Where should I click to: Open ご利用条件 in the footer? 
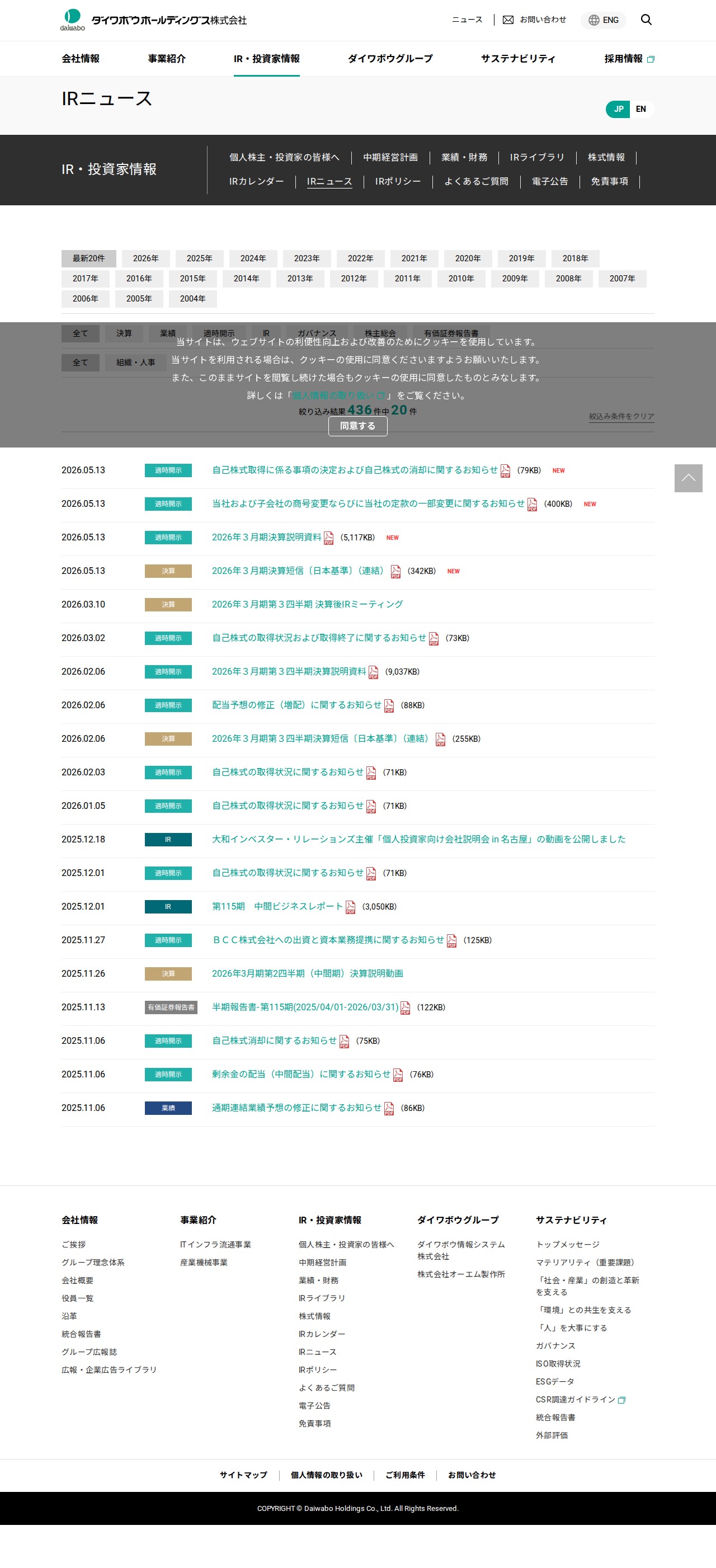[x=405, y=1475]
